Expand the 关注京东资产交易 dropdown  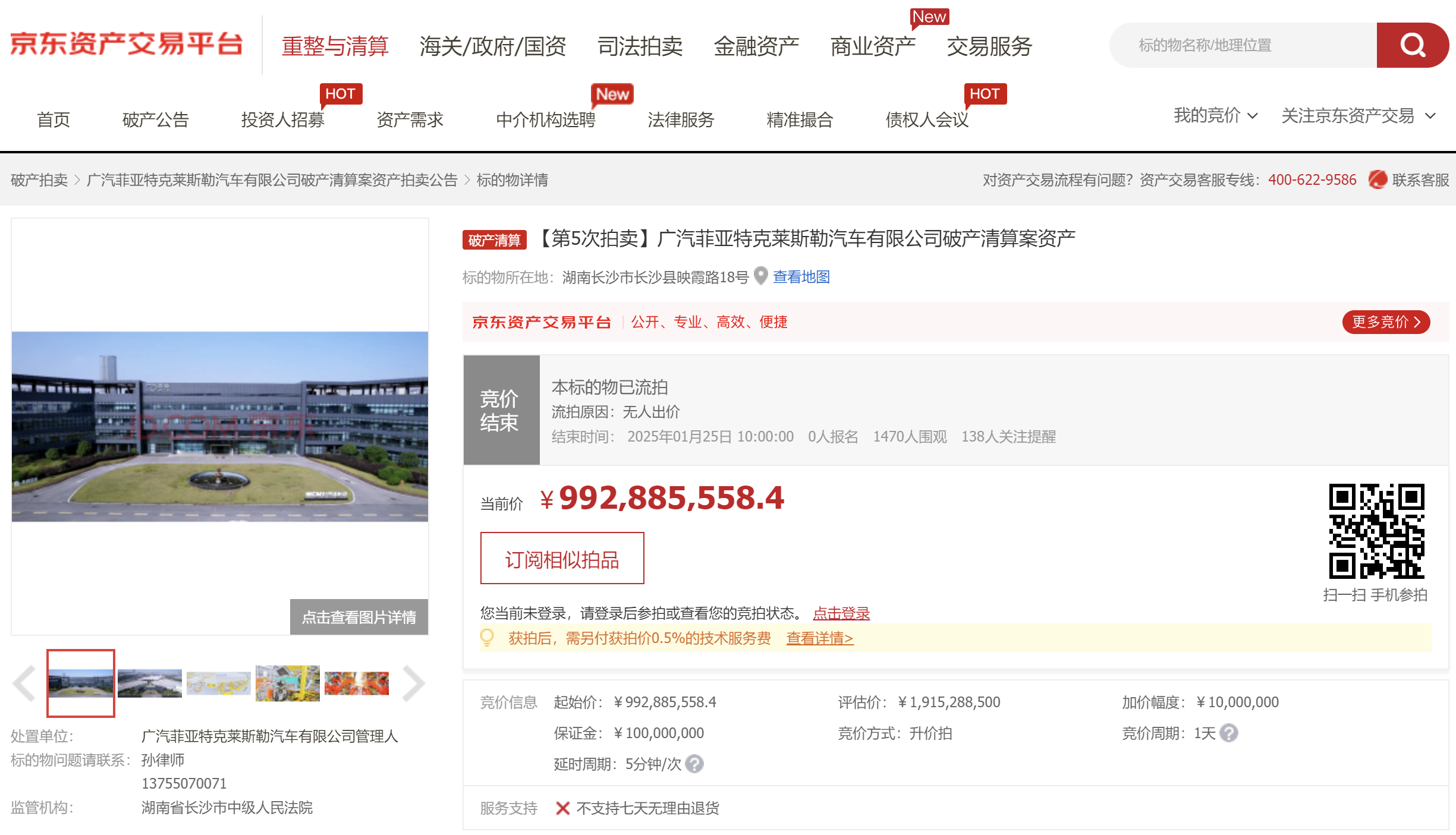point(1358,115)
